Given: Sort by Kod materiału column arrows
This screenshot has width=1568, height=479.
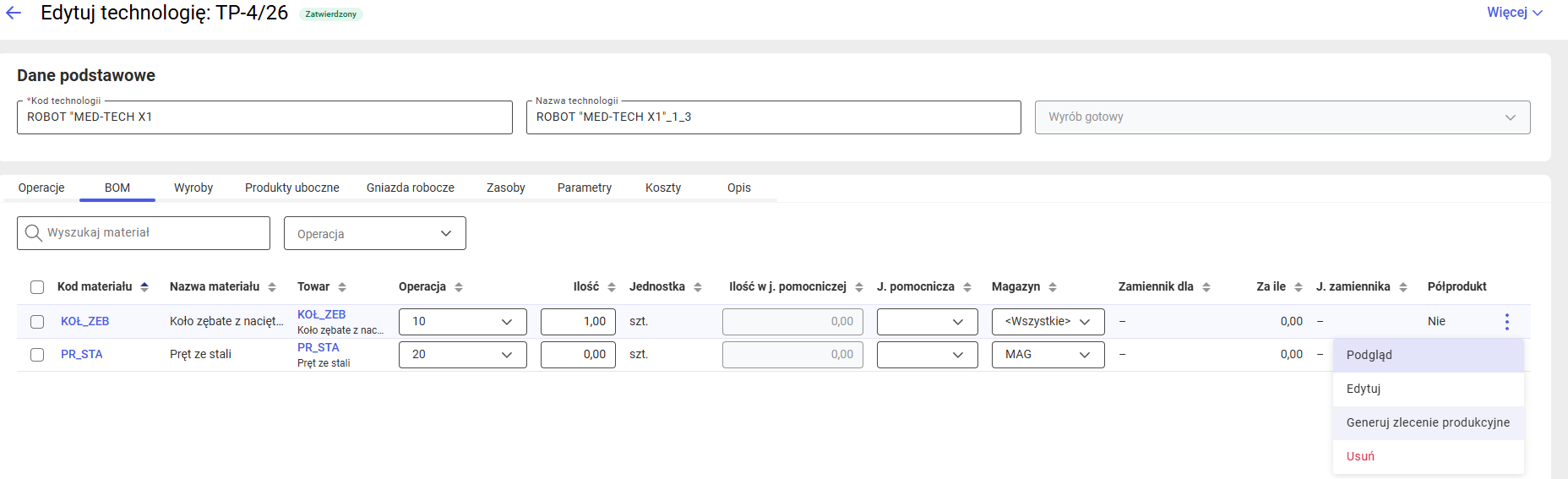Looking at the screenshot, I should [x=144, y=287].
